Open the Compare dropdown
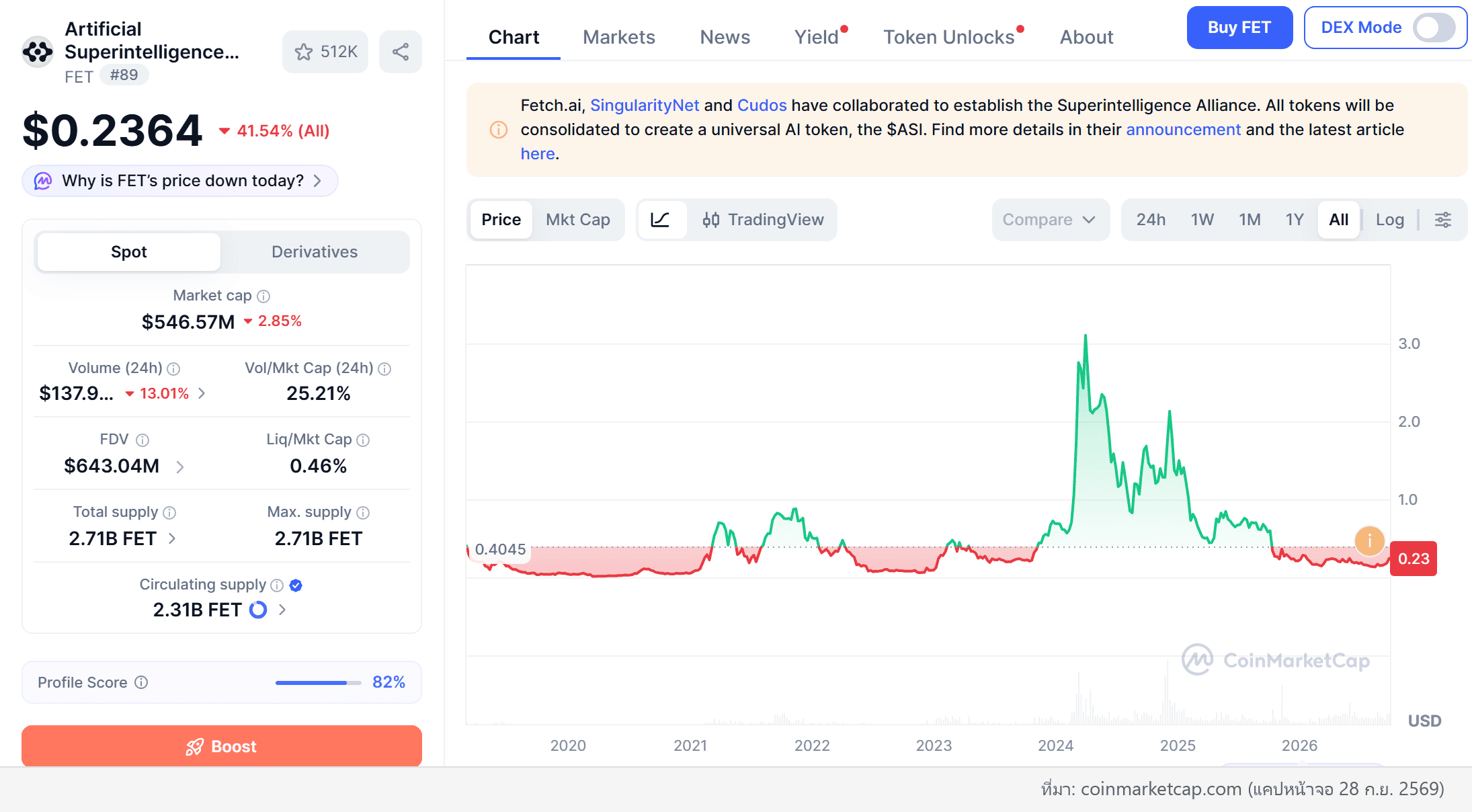This screenshot has height=812, width=1472. [x=1050, y=220]
